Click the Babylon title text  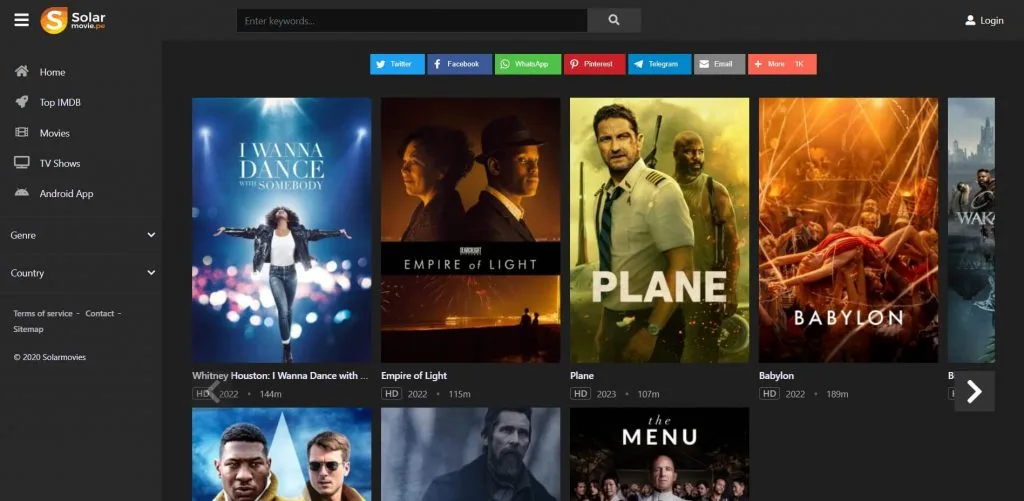tap(776, 376)
